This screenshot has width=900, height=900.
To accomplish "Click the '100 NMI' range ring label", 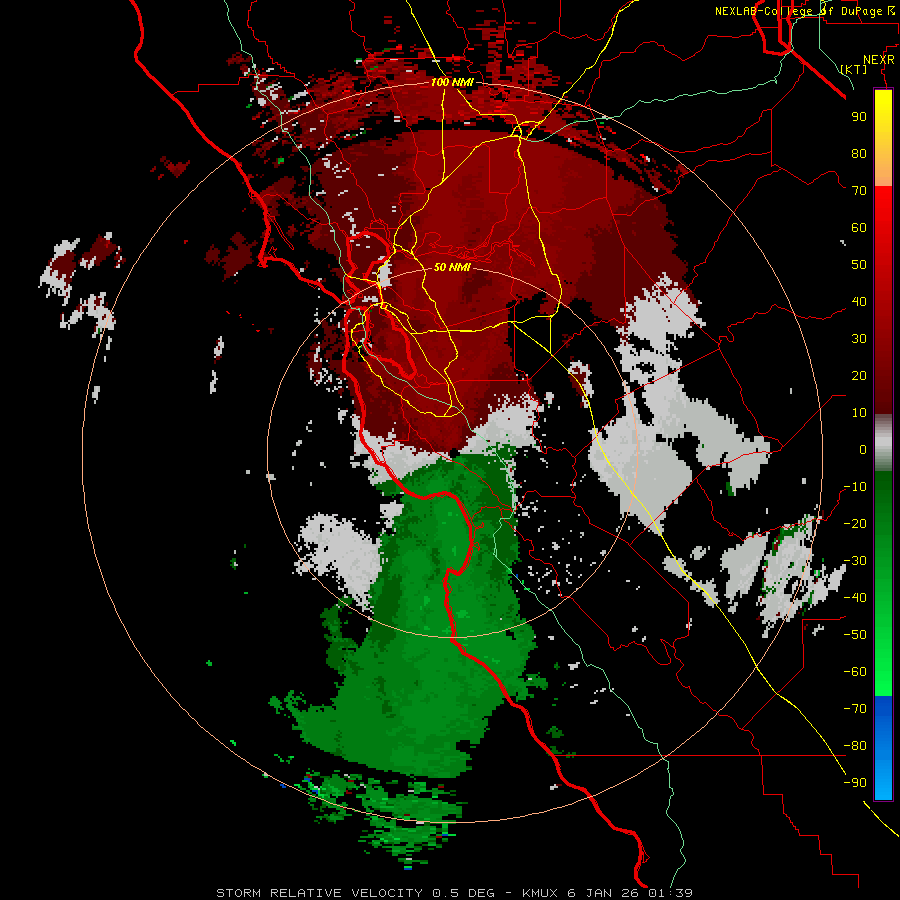I will click(452, 82).
